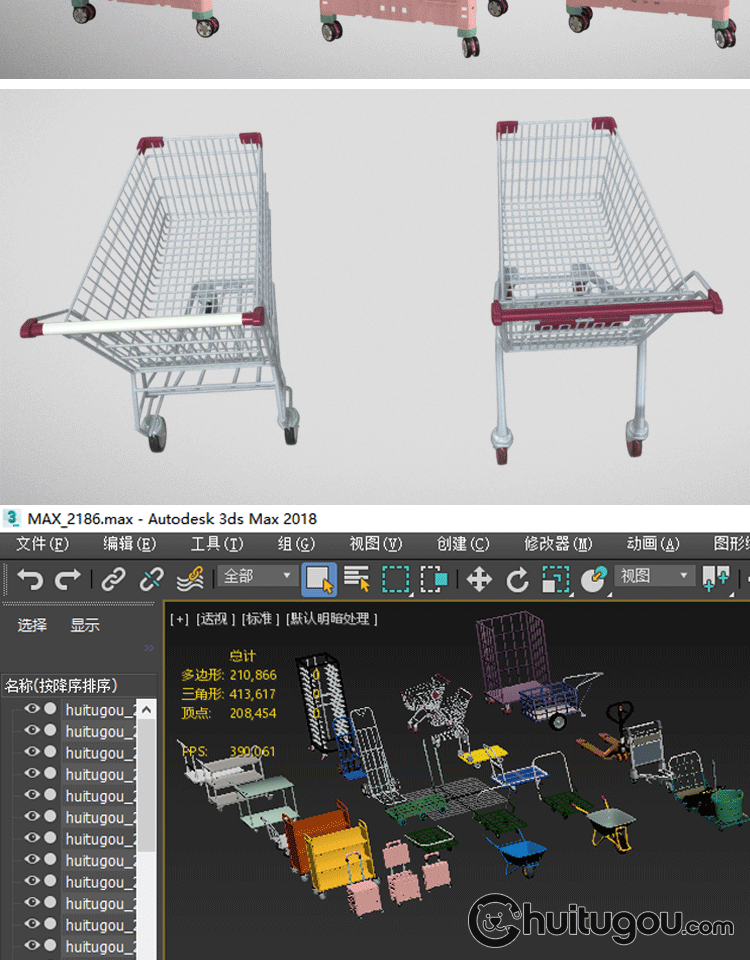This screenshot has width=750, height=960.
Task: Activate the Select and Link chain tool
Action: click(113, 579)
